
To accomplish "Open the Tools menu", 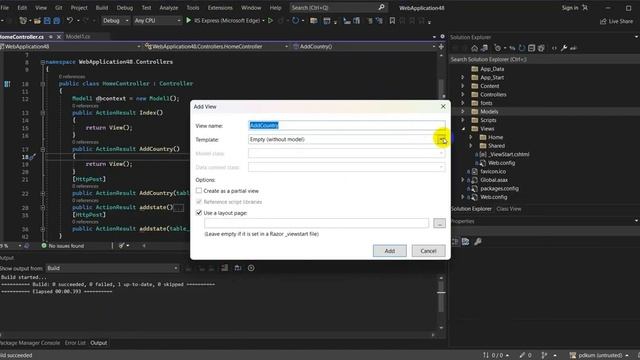I will 193,8.
